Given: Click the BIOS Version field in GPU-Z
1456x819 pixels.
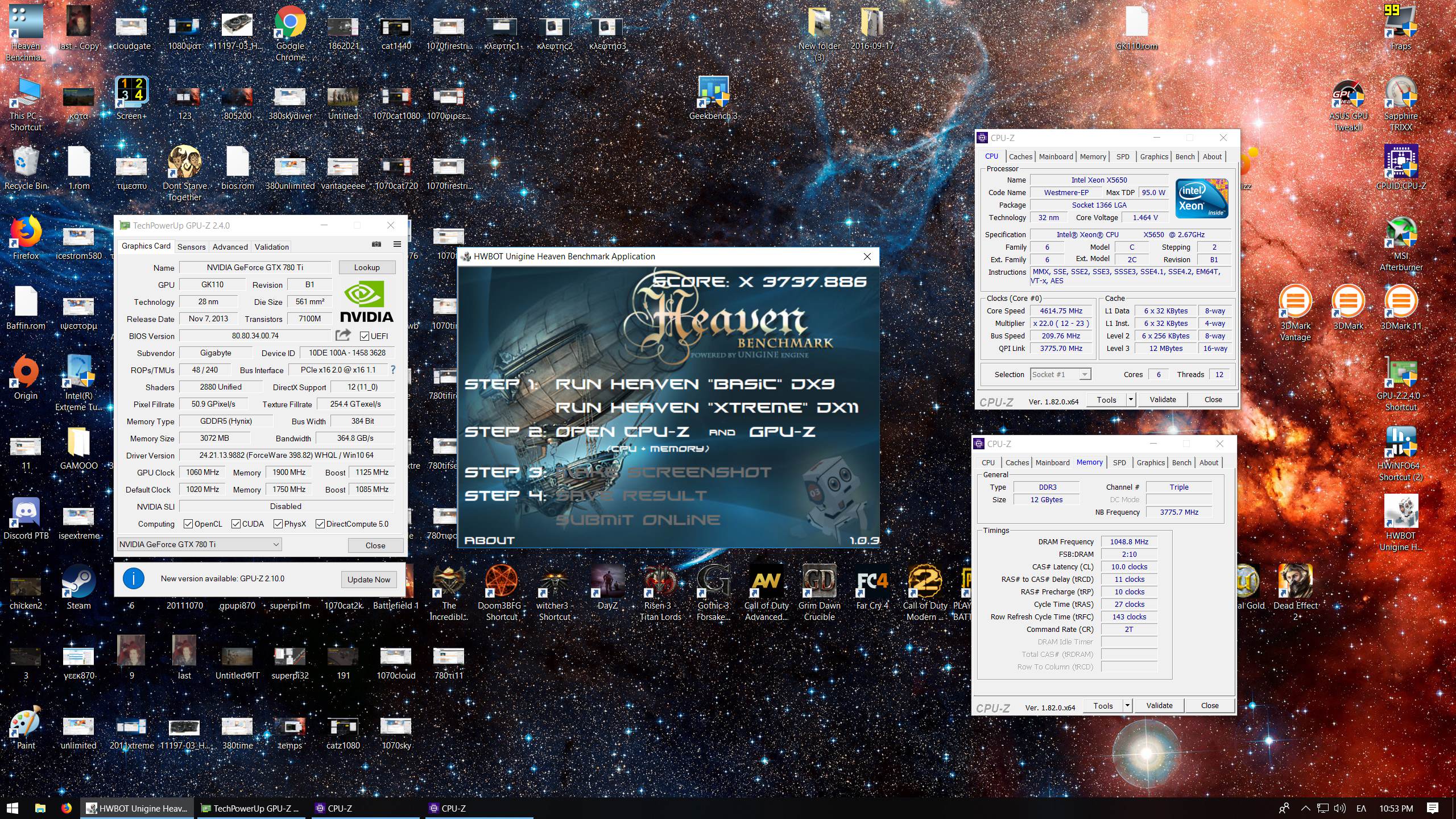Looking at the screenshot, I should coord(255,336).
